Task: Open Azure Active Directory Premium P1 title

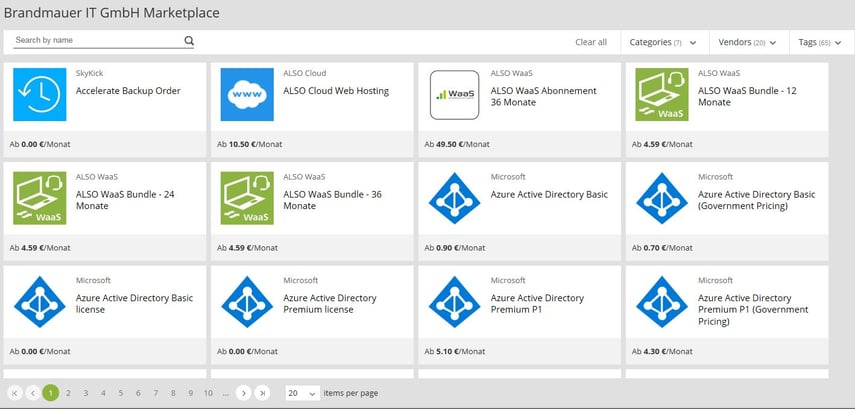Action: [x=537, y=304]
